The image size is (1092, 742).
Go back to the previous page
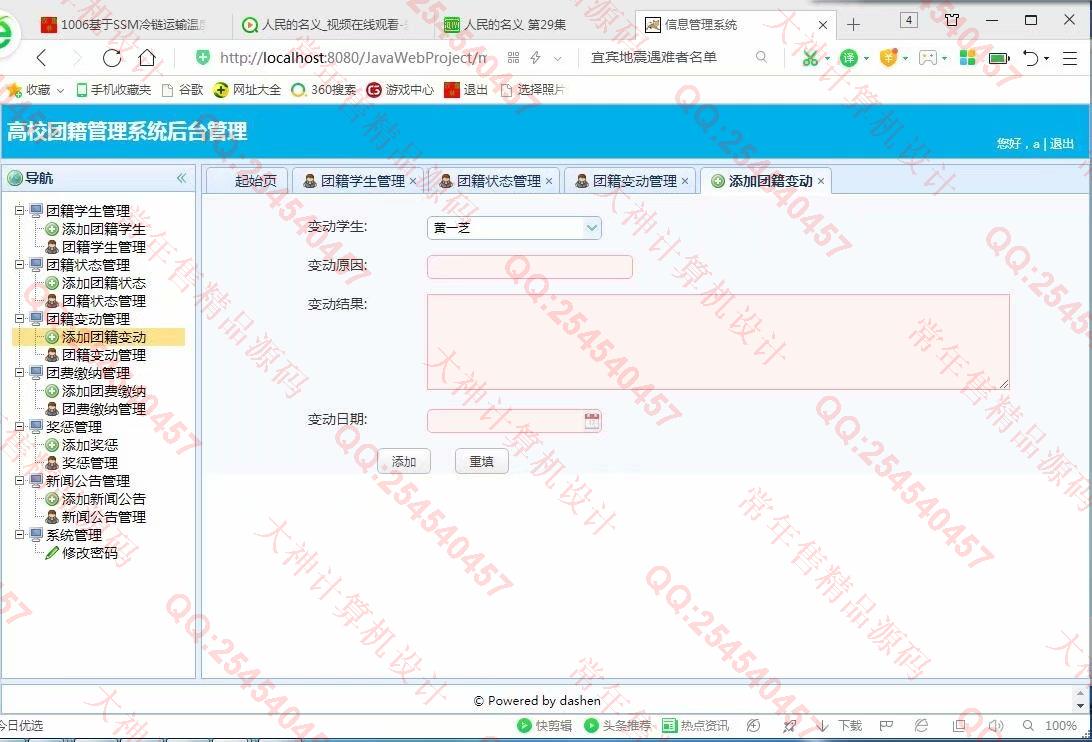click(x=42, y=58)
